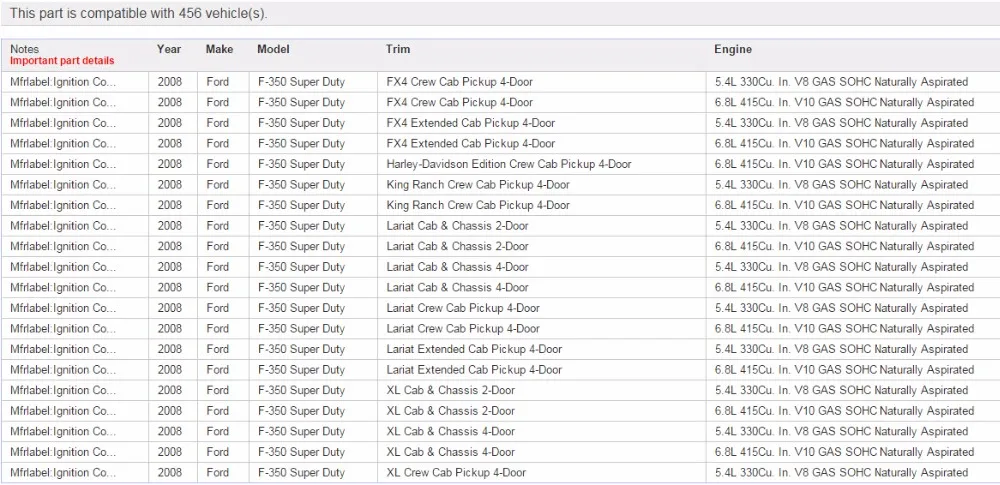The width and height of the screenshot is (1000, 485).
Task: Select Lariat Extended Cab Pickup 5.4L trim cell
Action: 541,349
